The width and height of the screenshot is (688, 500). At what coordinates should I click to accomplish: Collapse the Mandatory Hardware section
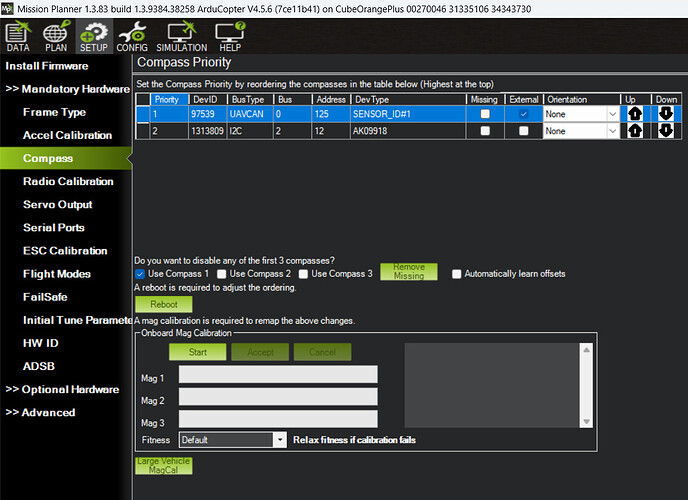coord(67,89)
